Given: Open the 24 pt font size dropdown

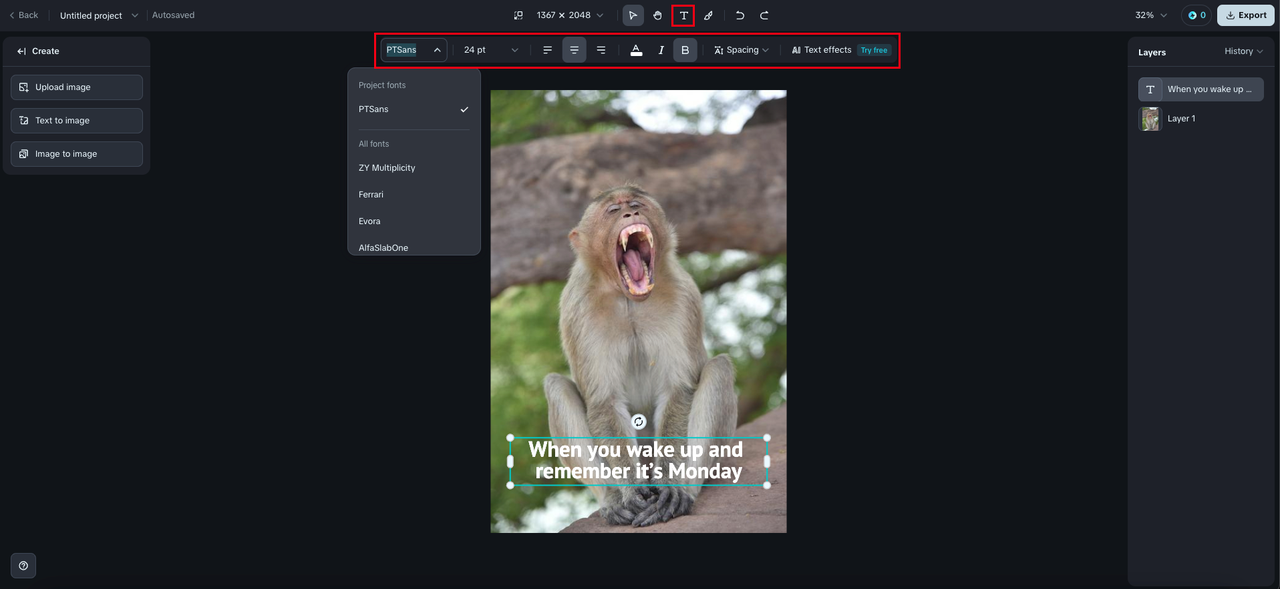Looking at the screenshot, I should click(x=491, y=50).
